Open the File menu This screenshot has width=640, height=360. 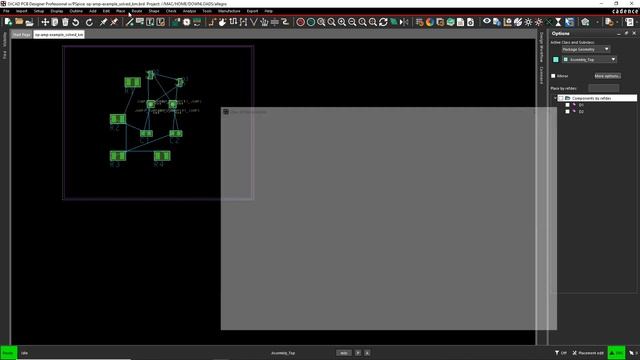pos(6,11)
